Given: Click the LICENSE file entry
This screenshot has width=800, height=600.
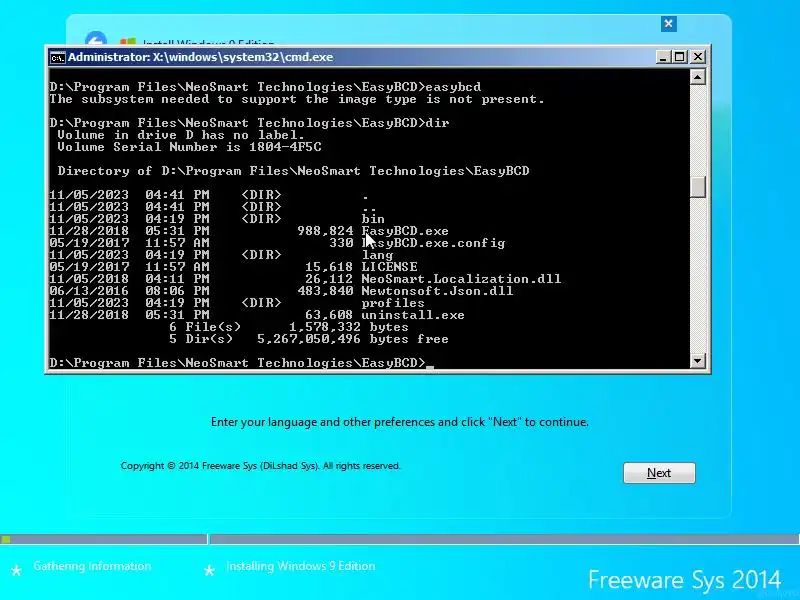Looking at the screenshot, I should (389, 267).
